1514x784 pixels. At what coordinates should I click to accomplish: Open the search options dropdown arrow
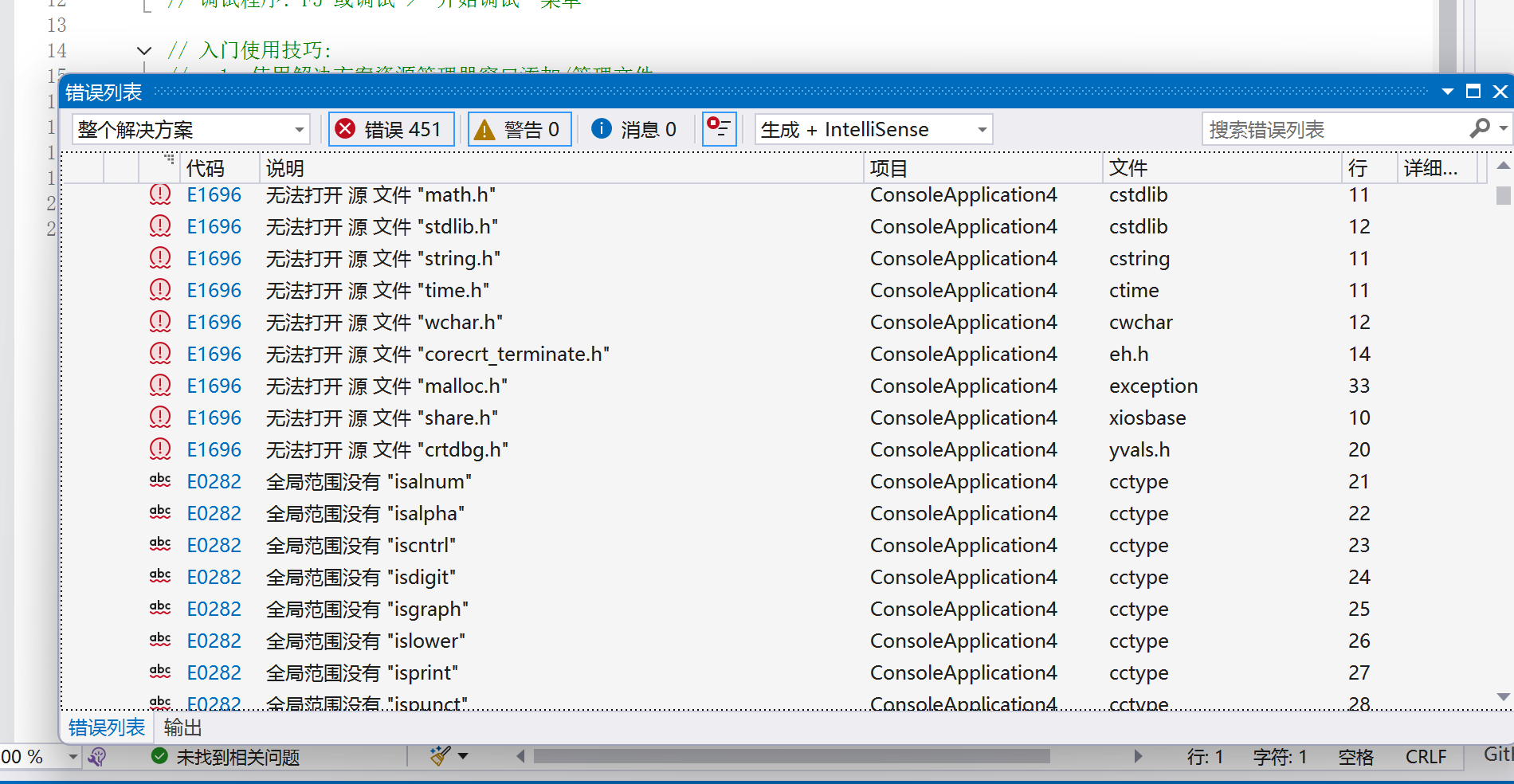click(1503, 128)
